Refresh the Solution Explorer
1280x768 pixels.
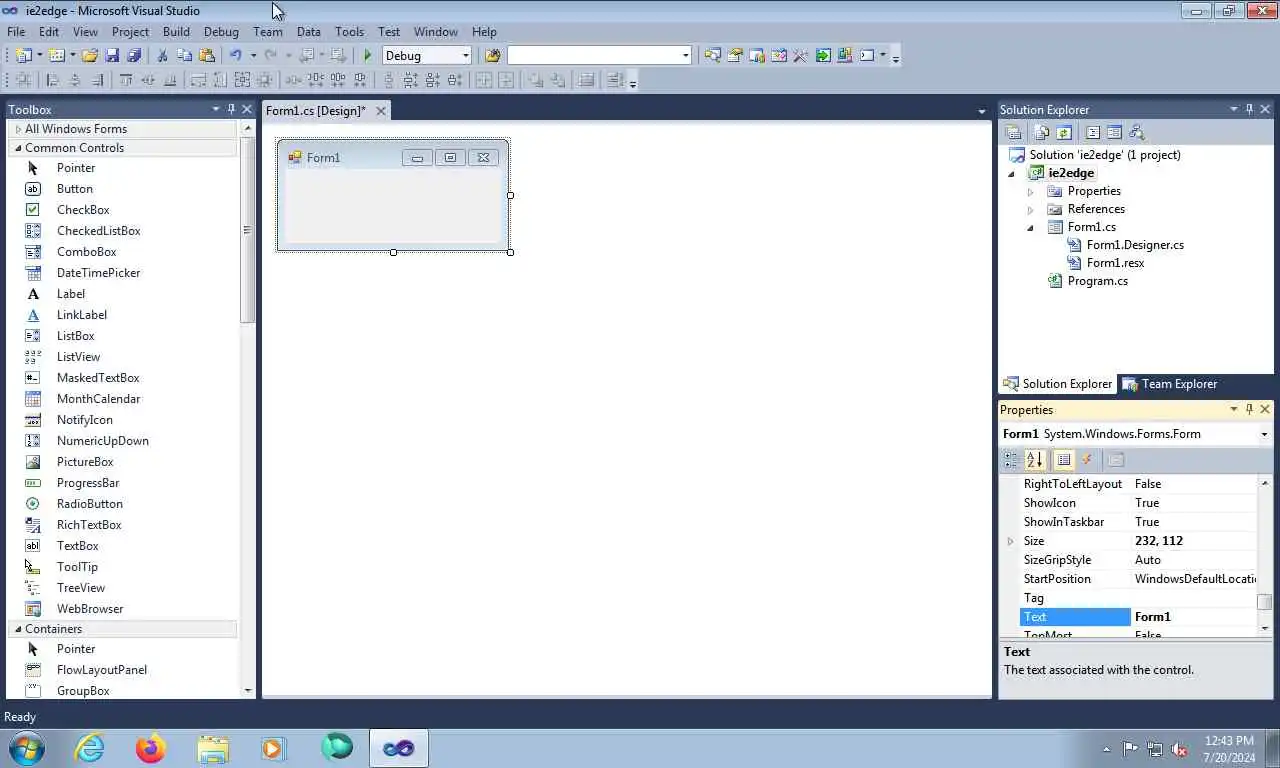tap(1063, 132)
